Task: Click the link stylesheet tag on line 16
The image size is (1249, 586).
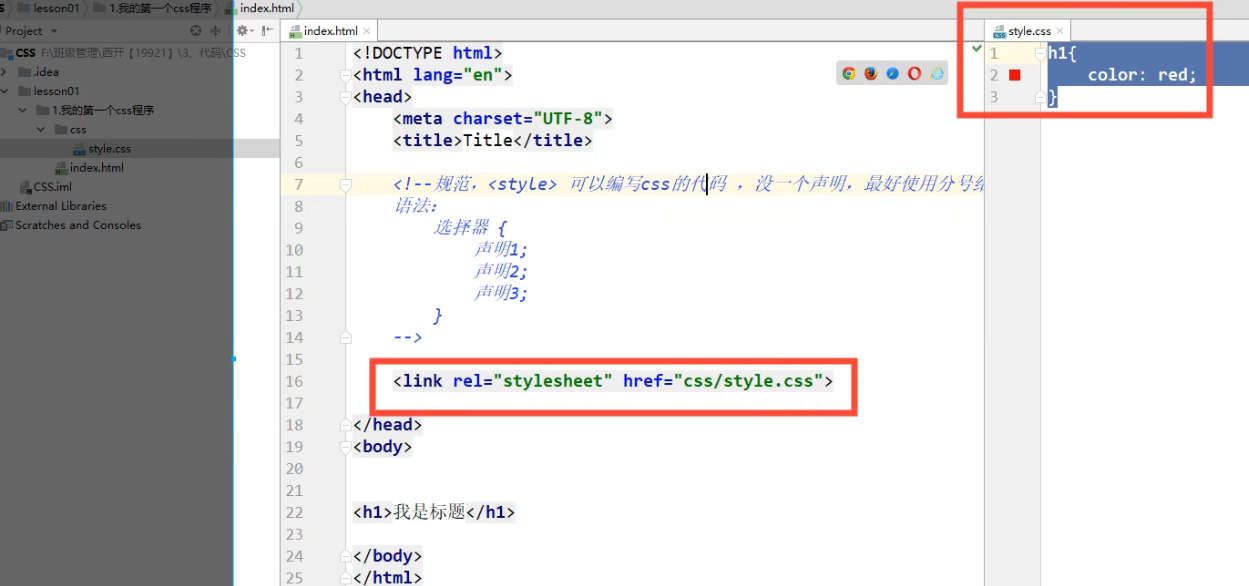Action: tap(613, 381)
